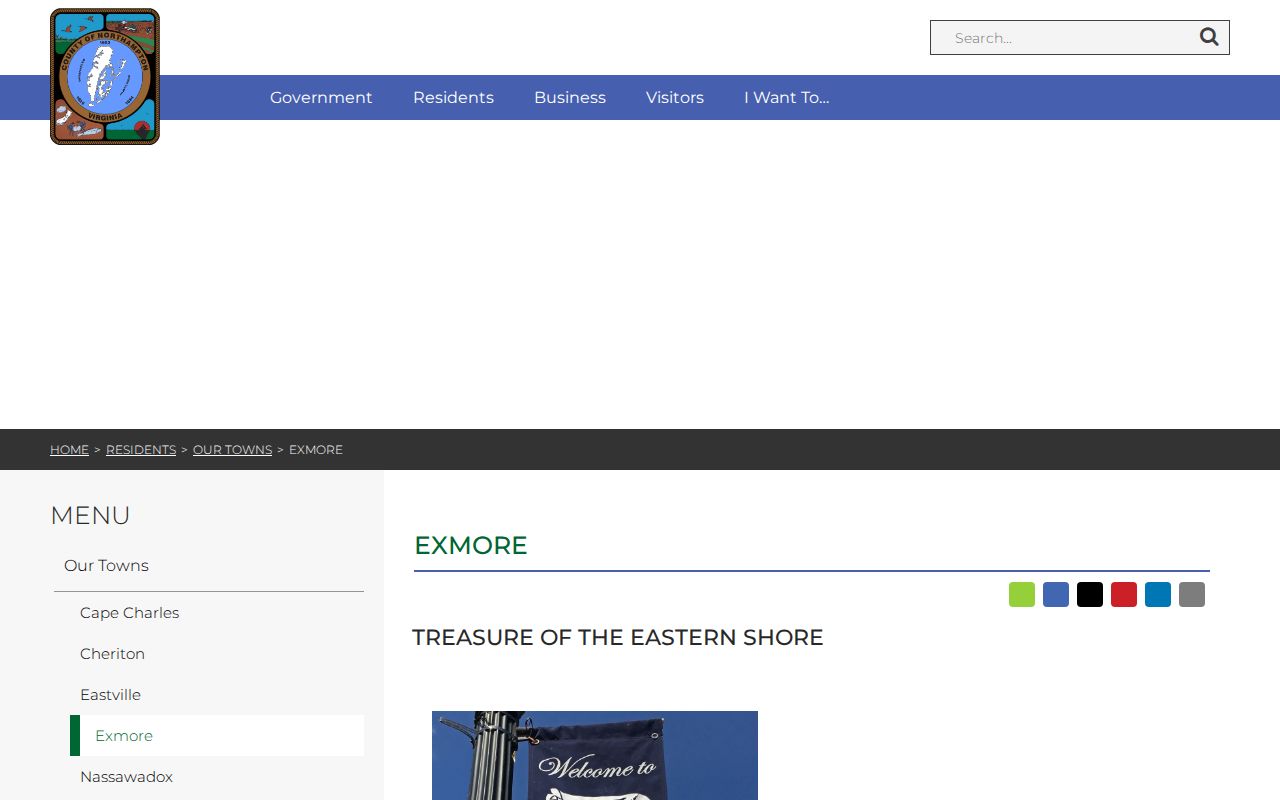The image size is (1280, 800).
Task: Open Our Towns in sidebar menu
Action: point(209,566)
